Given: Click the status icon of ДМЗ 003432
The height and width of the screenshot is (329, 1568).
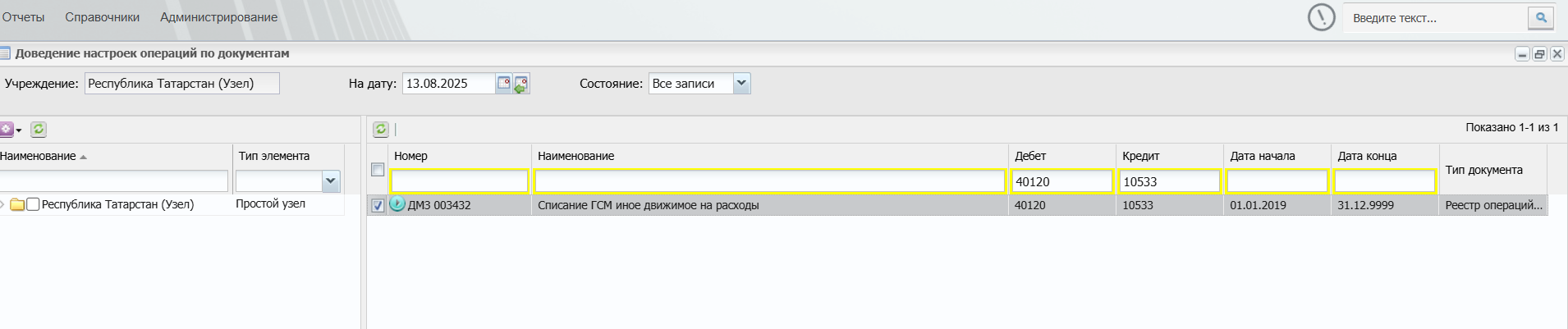Looking at the screenshot, I should (x=397, y=204).
